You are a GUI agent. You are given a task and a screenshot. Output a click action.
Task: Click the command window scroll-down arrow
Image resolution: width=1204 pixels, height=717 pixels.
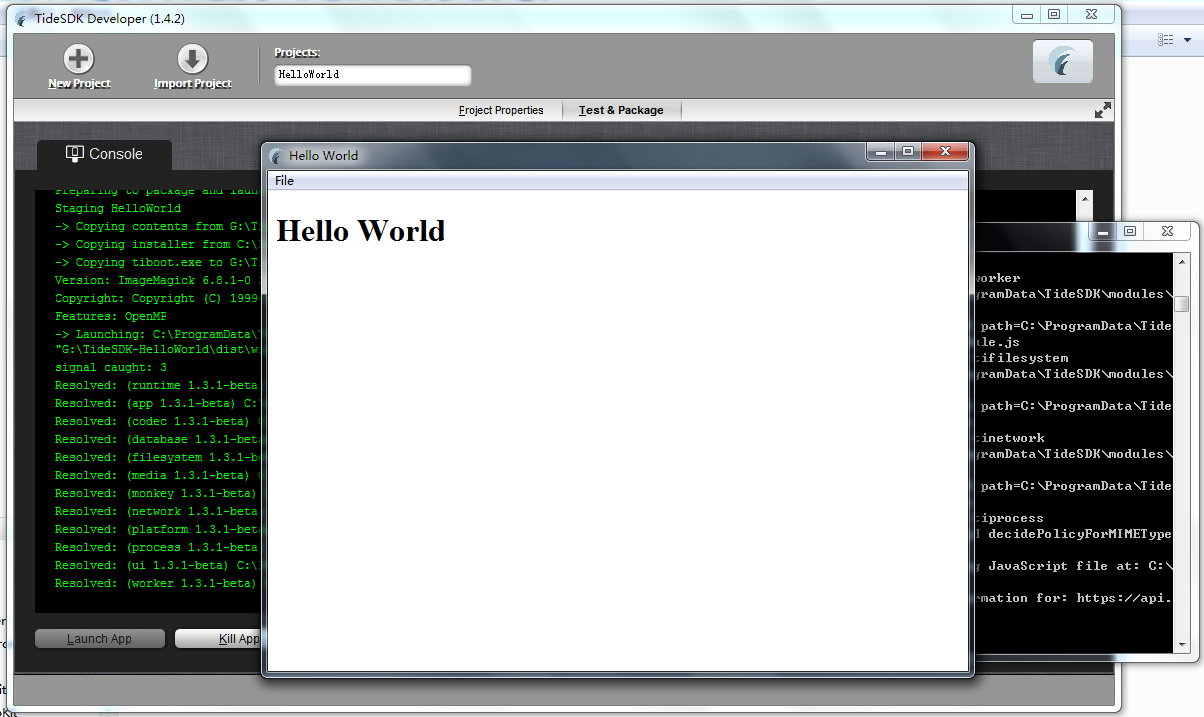click(1182, 645)
